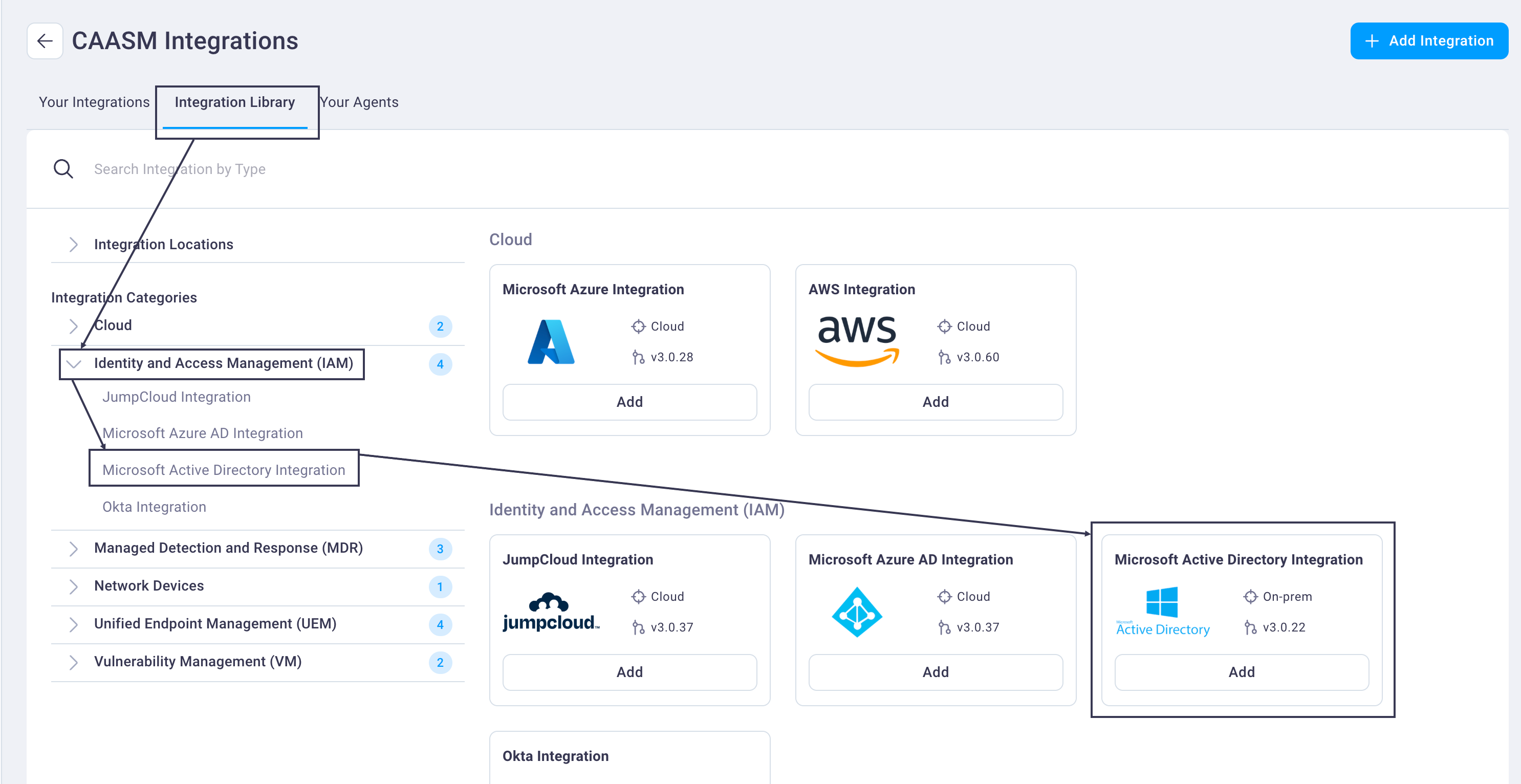The height and width of the screenshot is (784, 1521).
Task: Click the Vulnerability Management (VM) label
Action: point(198,661)
